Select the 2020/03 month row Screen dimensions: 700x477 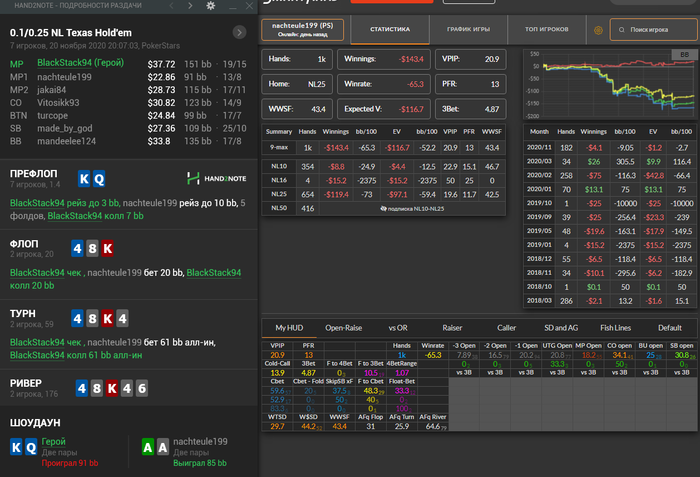[x=610, y=161]
